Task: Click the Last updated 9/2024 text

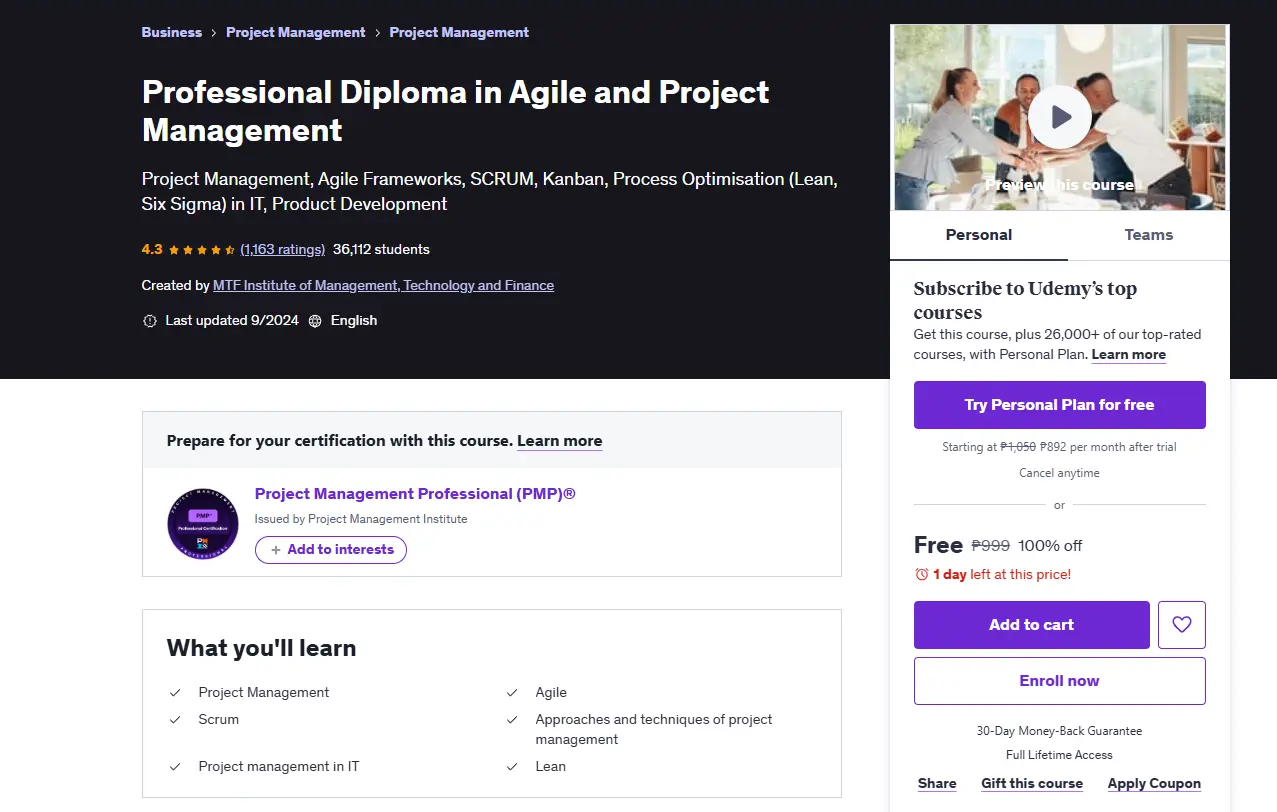Action: click(232, 320)
